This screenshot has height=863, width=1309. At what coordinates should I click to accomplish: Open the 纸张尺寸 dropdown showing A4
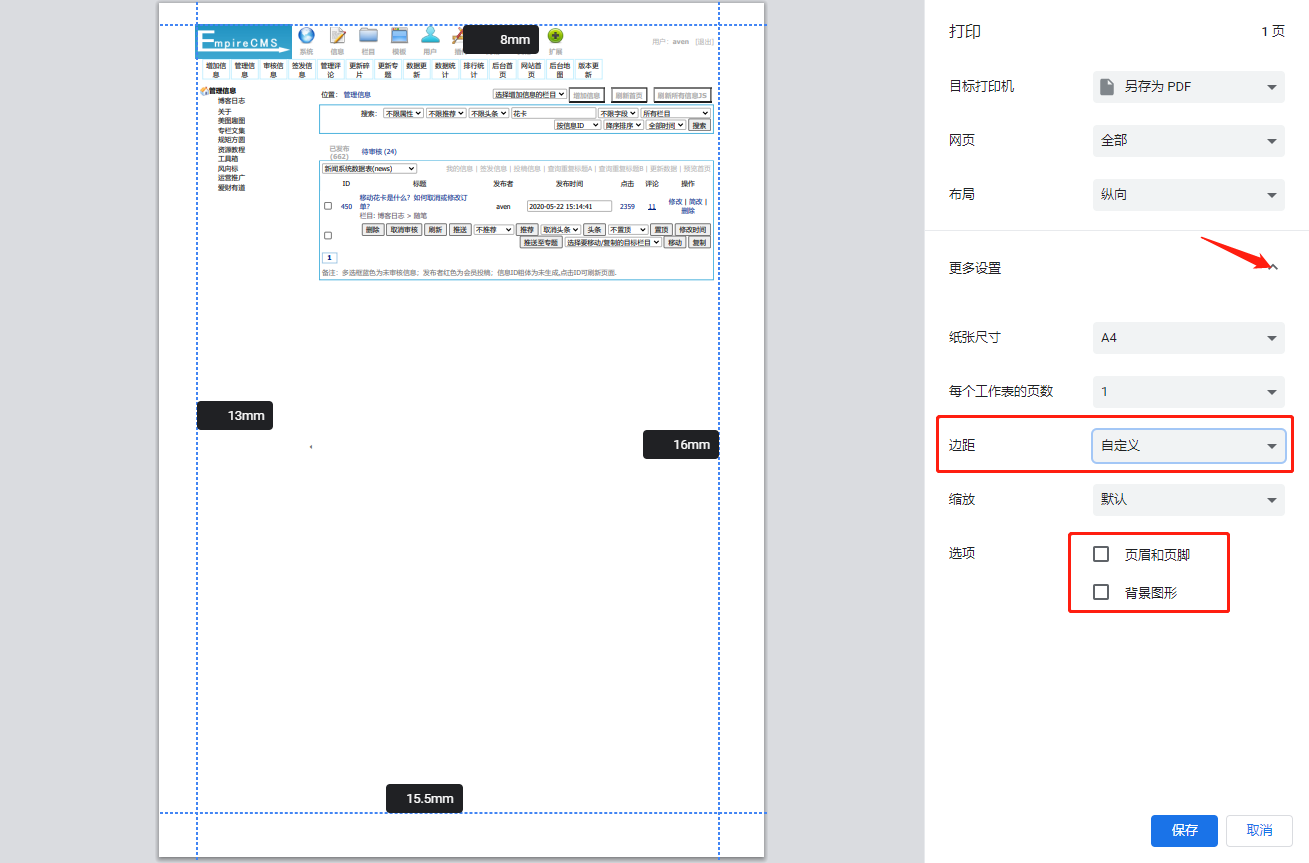click(1188, 338)
